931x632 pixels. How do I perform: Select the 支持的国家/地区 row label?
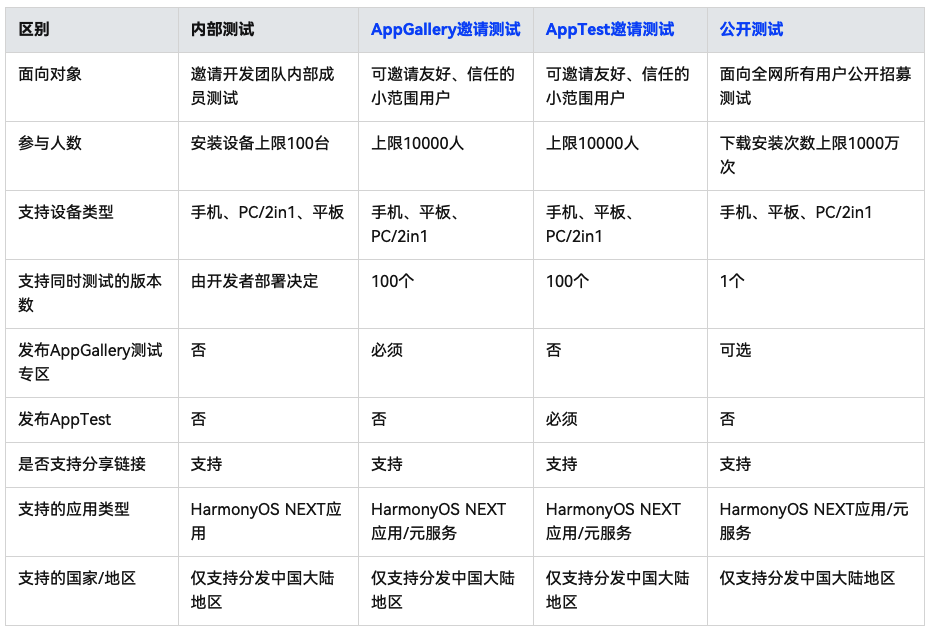[77, 578]
